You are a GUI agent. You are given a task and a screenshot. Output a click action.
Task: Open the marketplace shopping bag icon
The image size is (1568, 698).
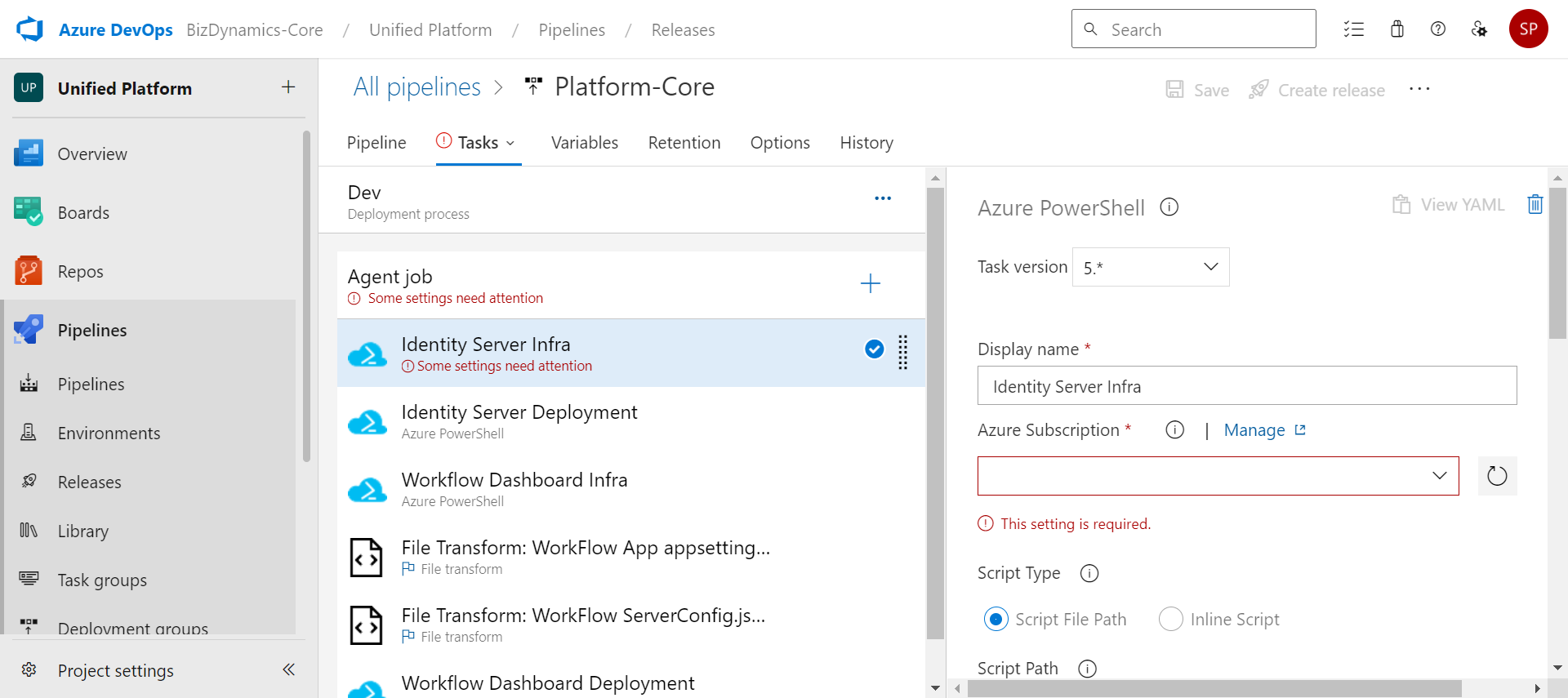pos(1397,29)
